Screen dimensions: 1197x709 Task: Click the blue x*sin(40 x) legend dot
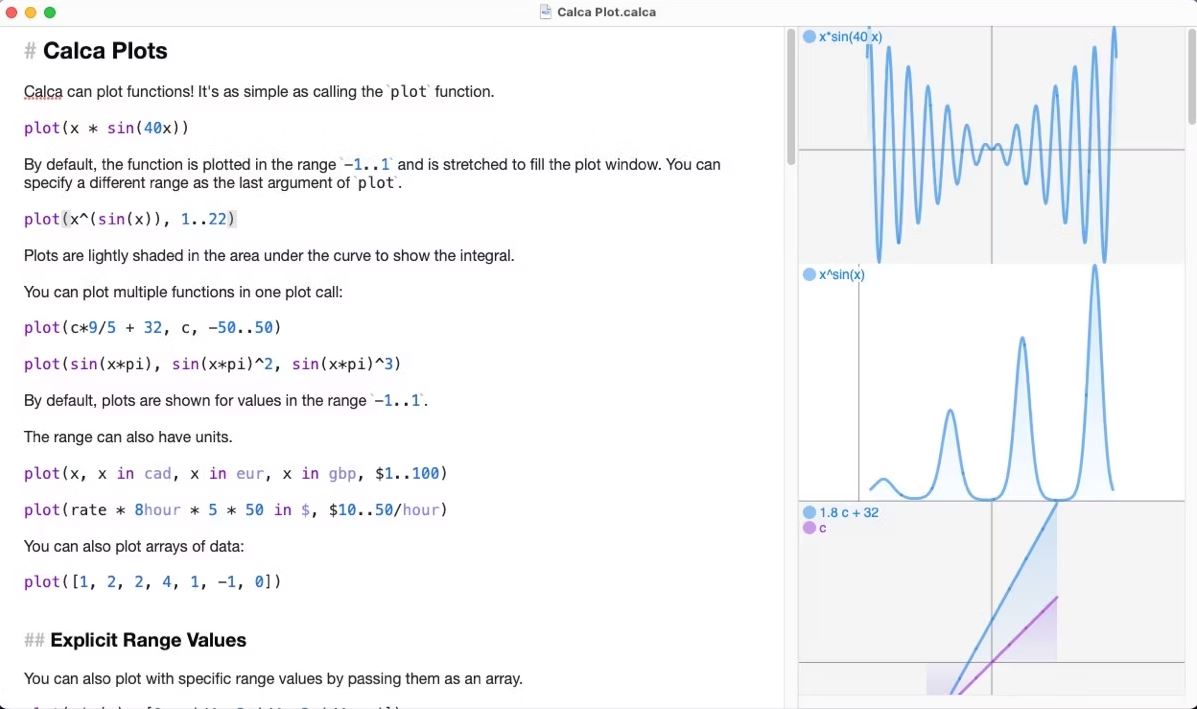click(809, 37)
